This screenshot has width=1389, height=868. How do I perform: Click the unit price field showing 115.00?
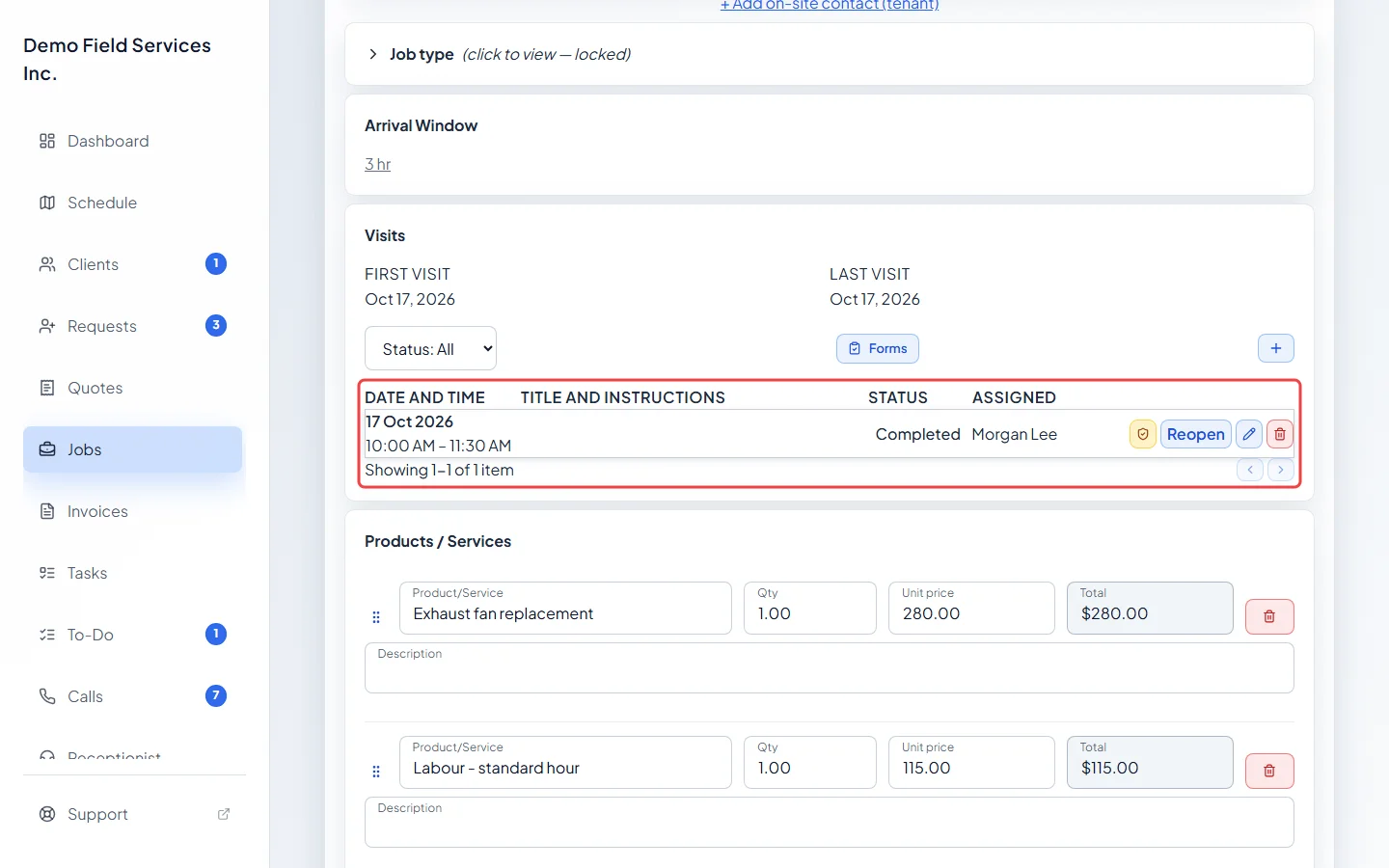pos(971,762)
